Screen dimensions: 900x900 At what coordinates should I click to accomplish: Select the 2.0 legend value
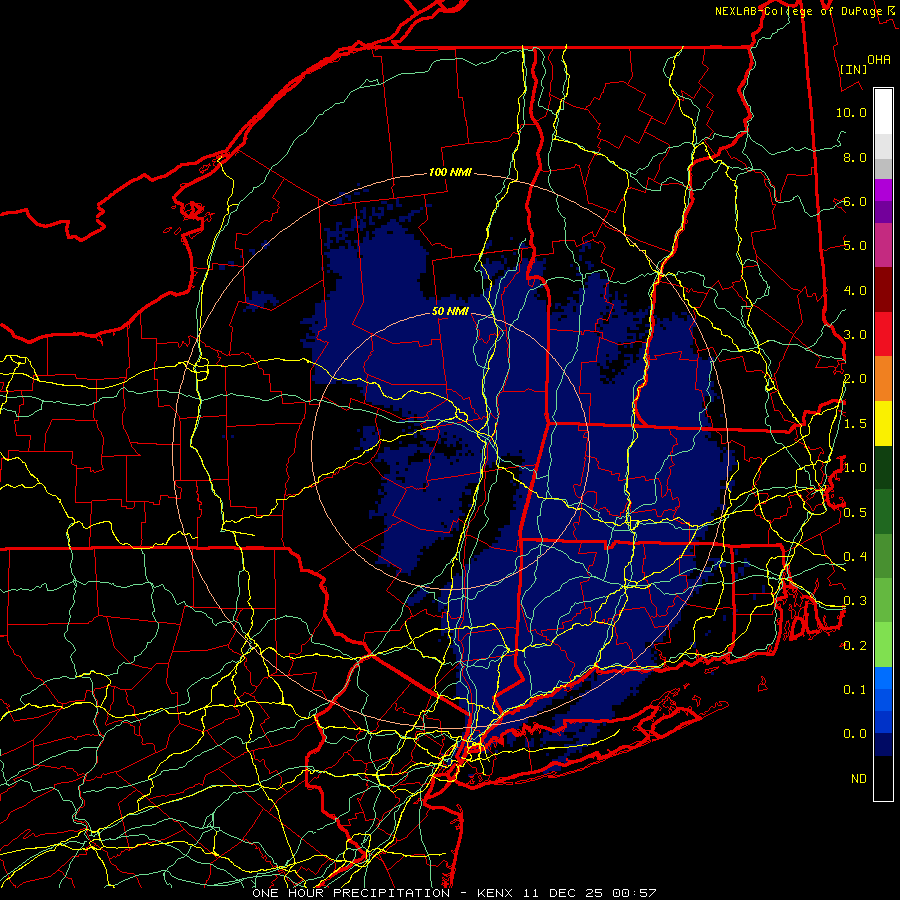[855, 379]
